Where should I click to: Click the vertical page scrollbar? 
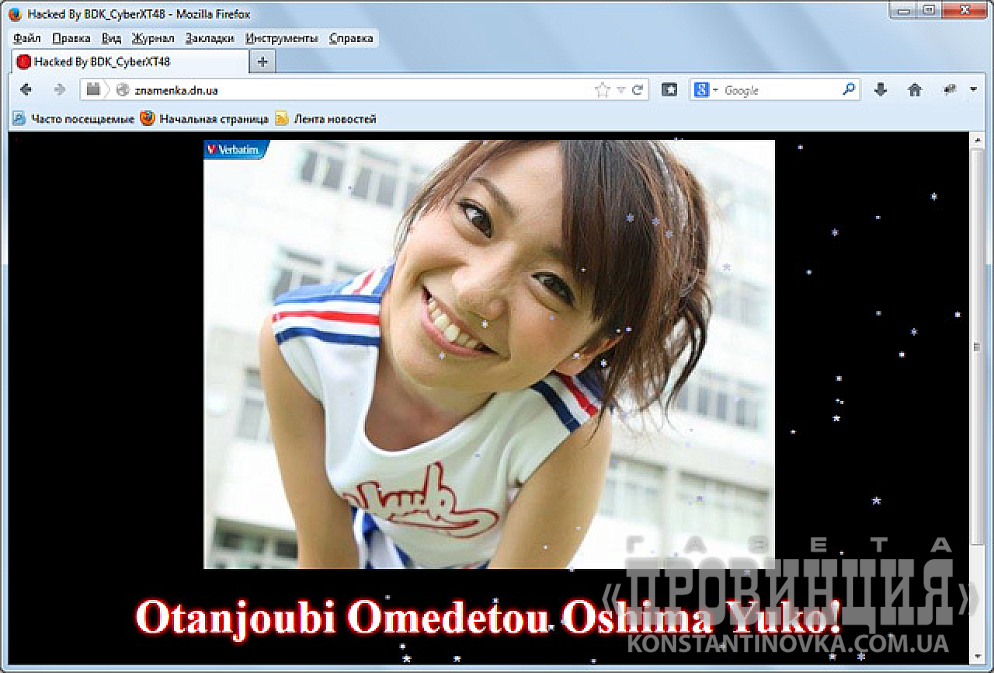977,345
